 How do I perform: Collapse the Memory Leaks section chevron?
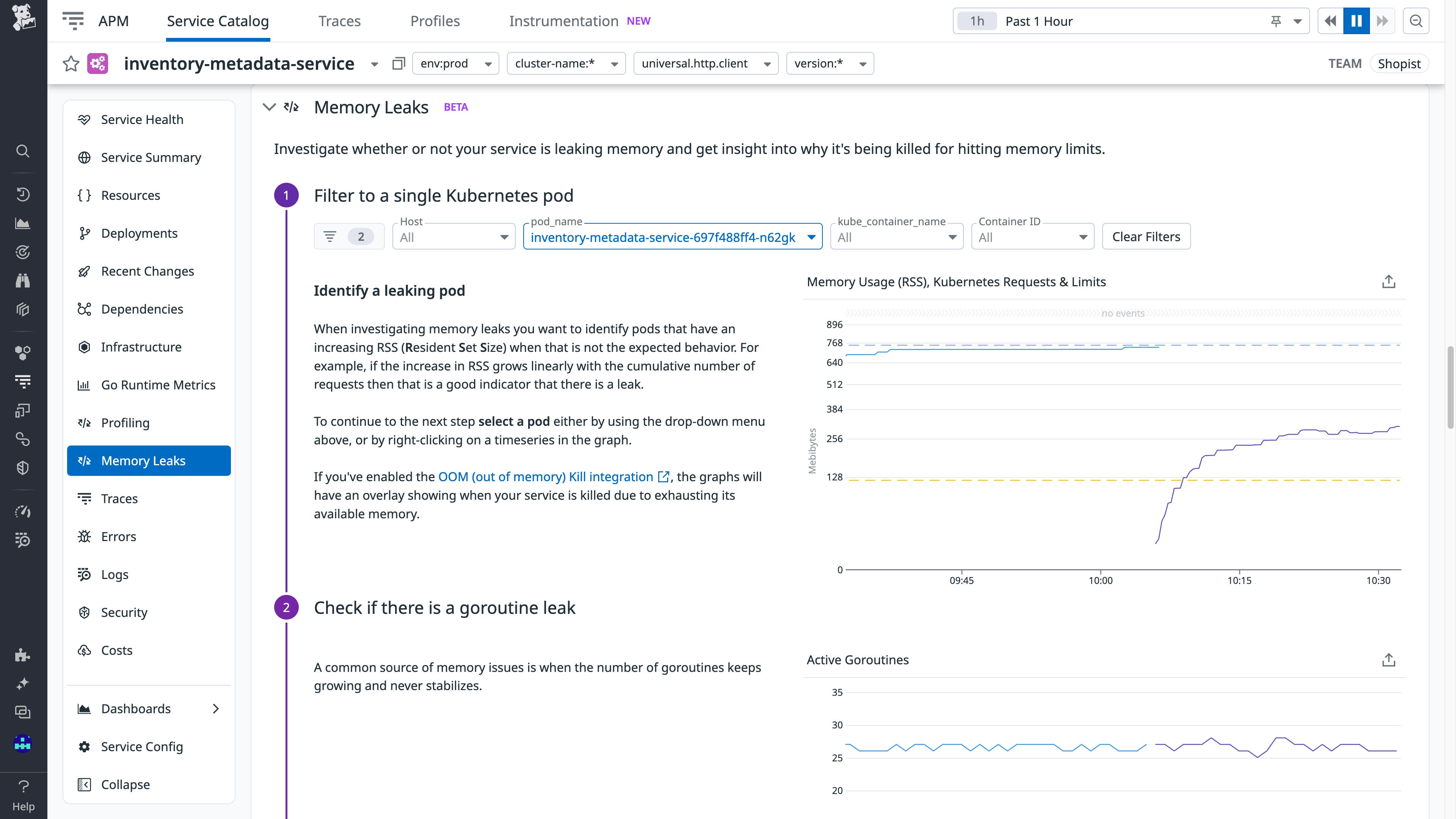coord(269,107)
